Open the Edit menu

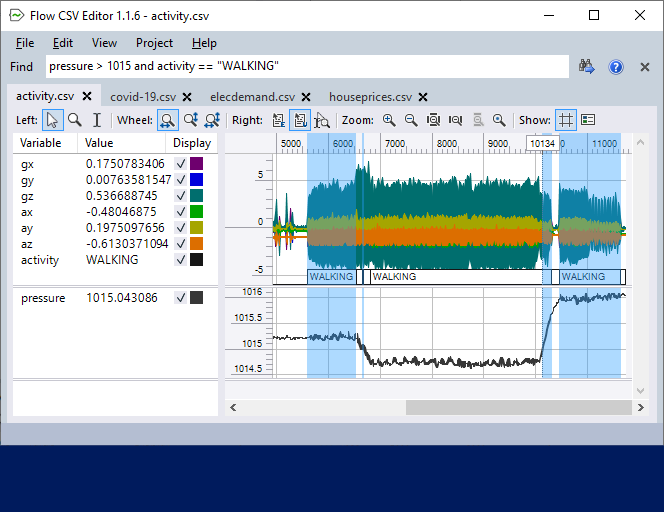63,43
